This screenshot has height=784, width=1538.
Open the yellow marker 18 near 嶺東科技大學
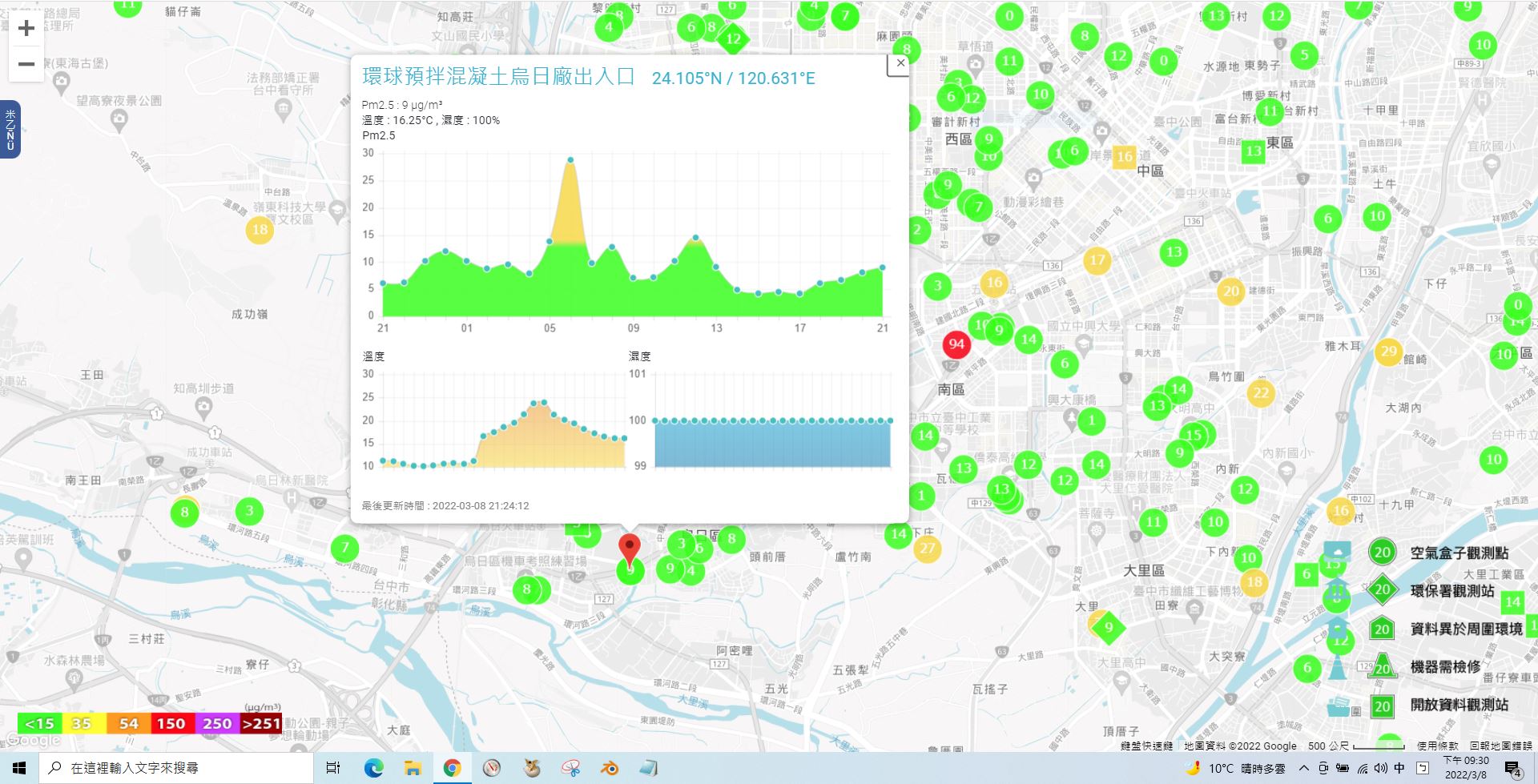(x=260, y=230)
